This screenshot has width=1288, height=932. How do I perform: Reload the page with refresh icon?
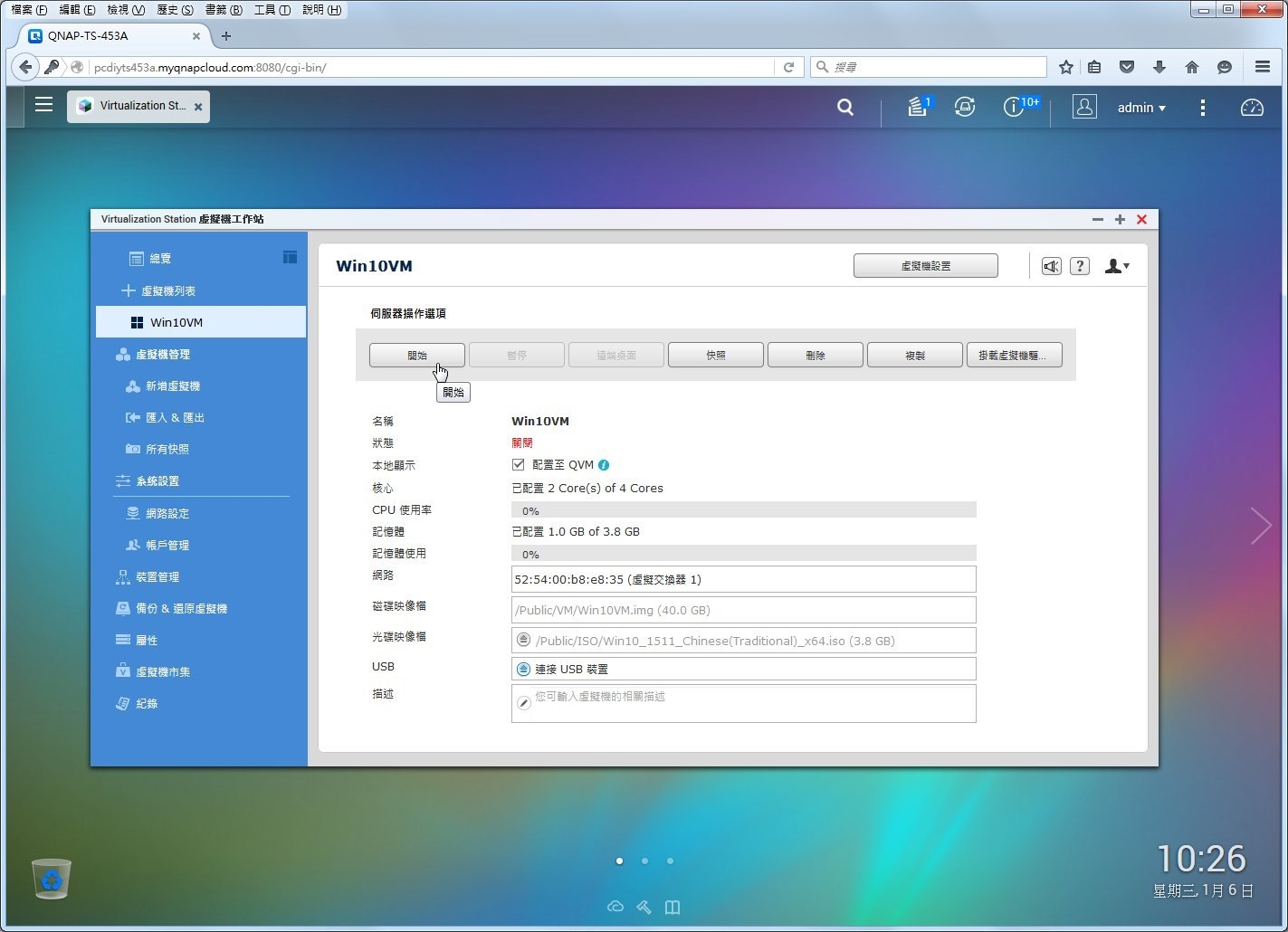tap(788, 67)
